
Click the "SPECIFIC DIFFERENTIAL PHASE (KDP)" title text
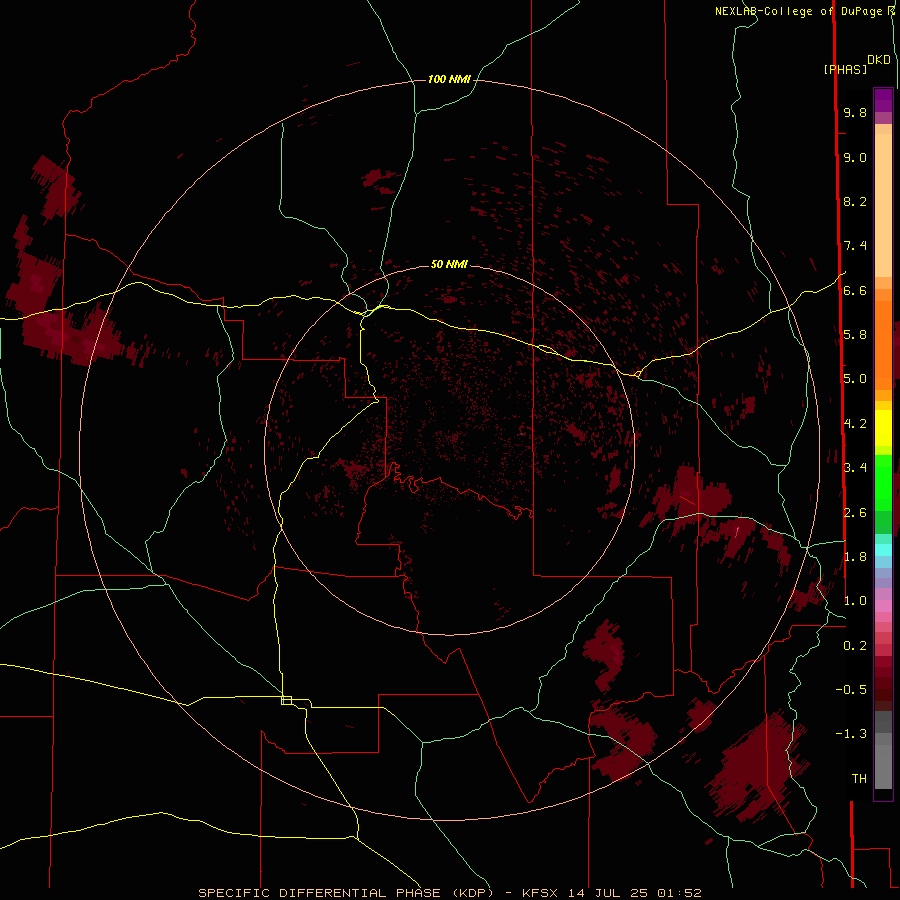(x=346, y=893)
